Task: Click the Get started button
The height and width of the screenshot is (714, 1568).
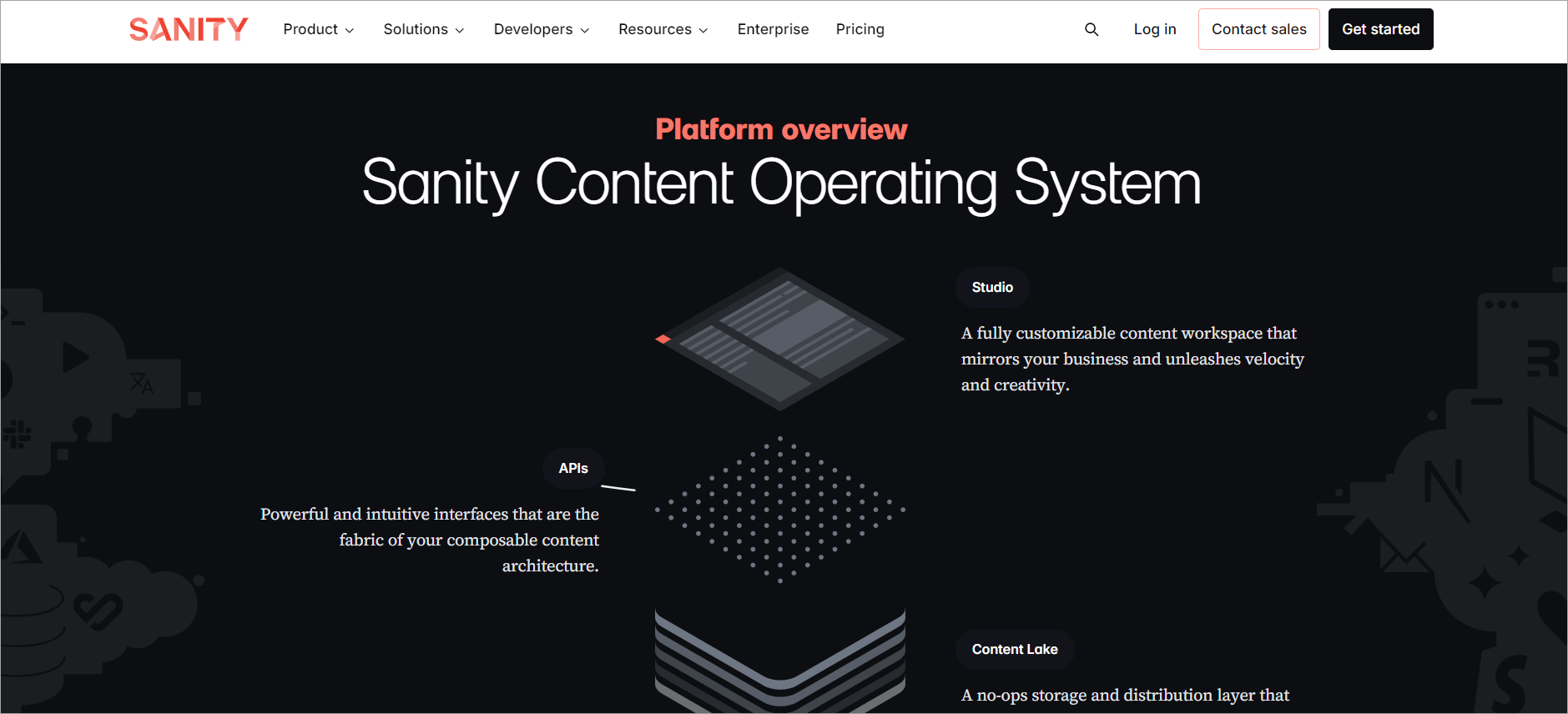Action: pyautogui.click(x=1380, y=29)
